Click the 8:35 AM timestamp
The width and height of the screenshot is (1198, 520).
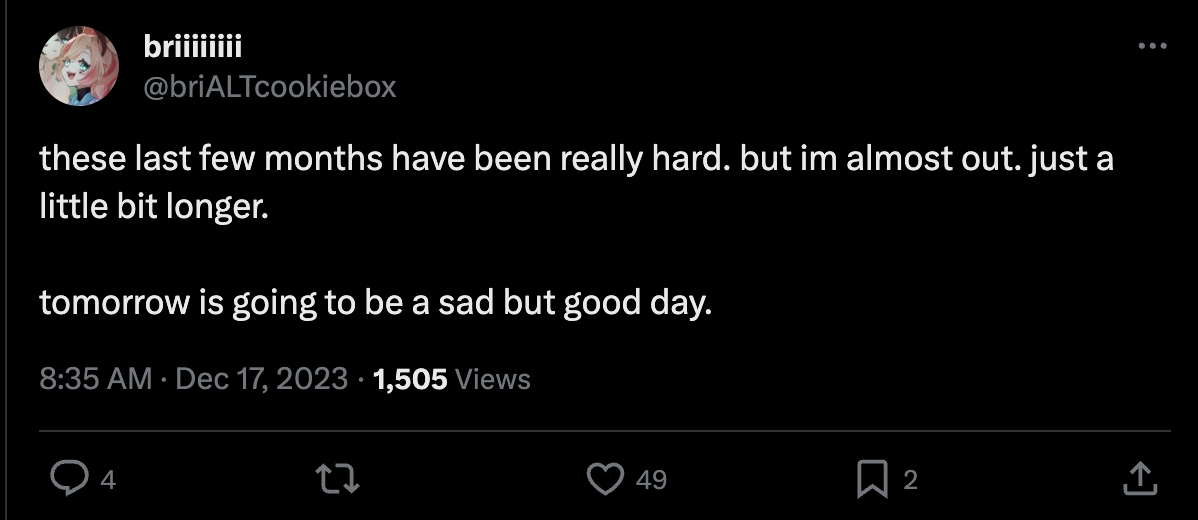(95, 379)
